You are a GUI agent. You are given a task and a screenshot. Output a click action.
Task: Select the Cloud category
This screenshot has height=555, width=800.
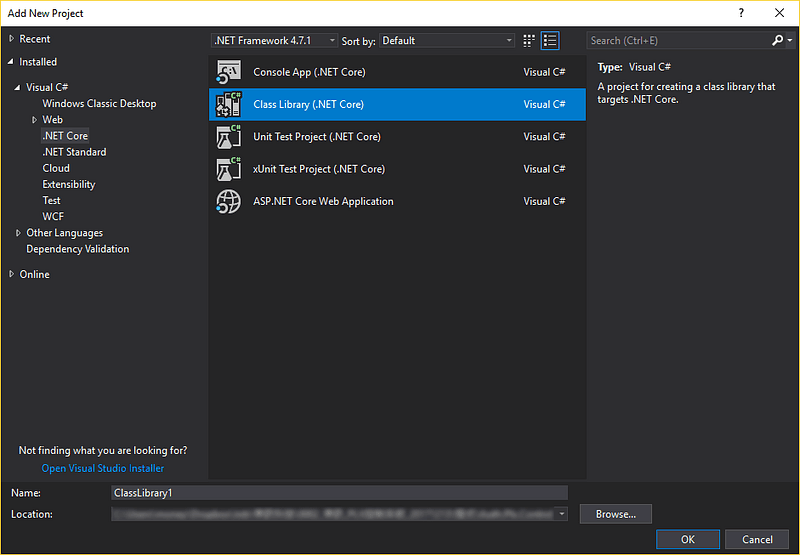[x=56, y=168]
